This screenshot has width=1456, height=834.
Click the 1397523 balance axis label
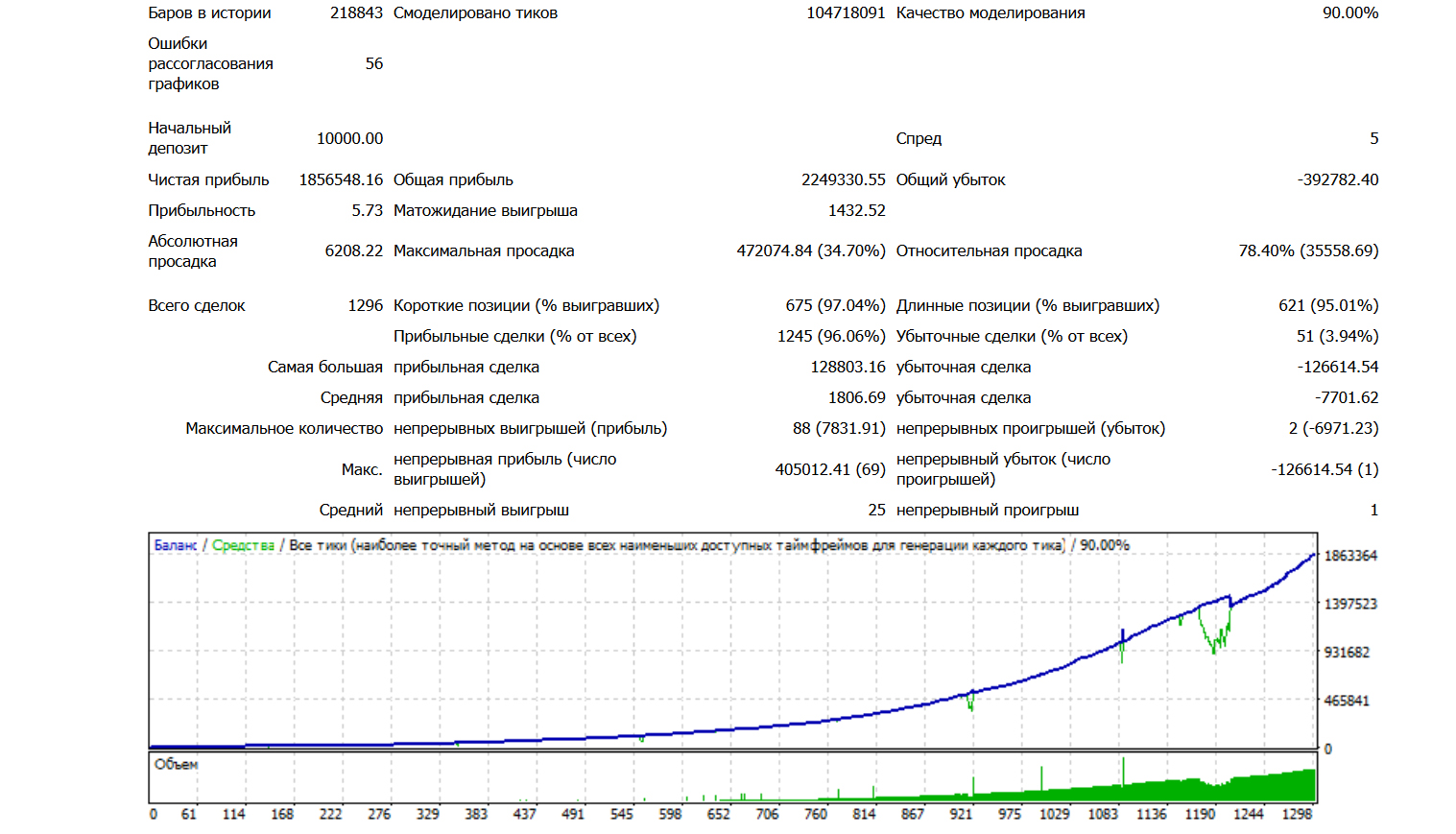1350,604
